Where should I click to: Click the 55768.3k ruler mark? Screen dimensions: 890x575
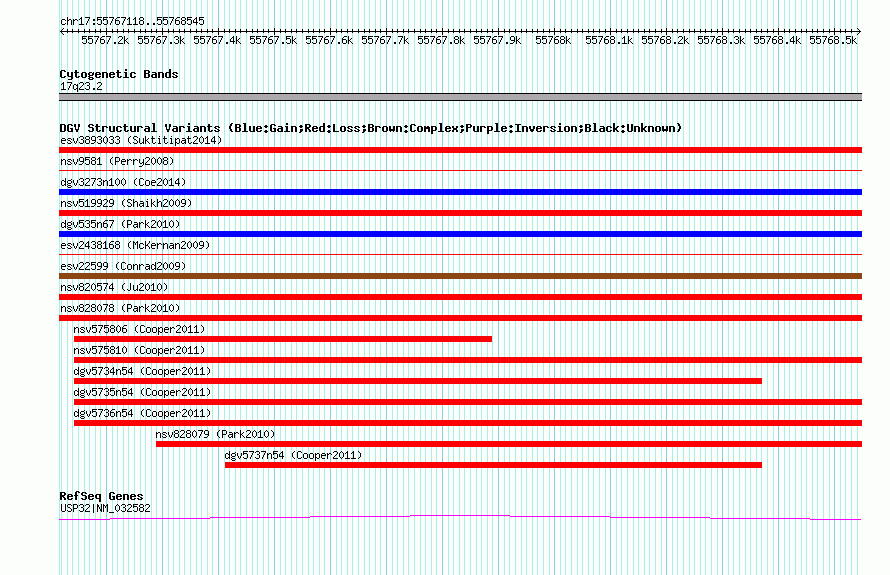pos(721,40)
